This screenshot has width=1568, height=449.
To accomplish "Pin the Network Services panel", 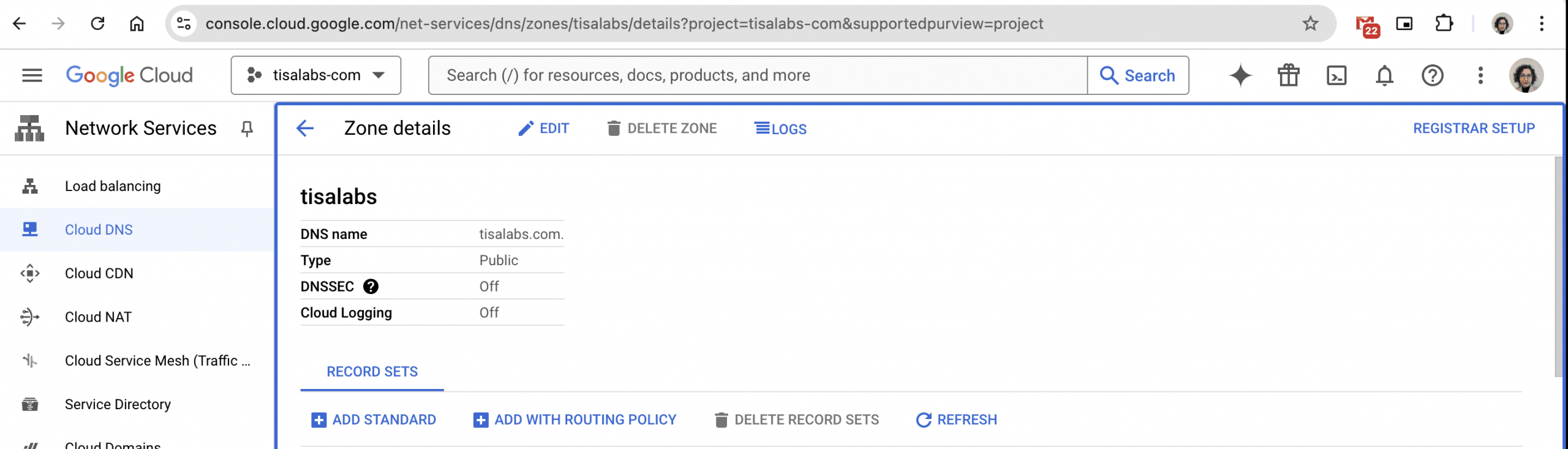I will click(x=247, y=129).
